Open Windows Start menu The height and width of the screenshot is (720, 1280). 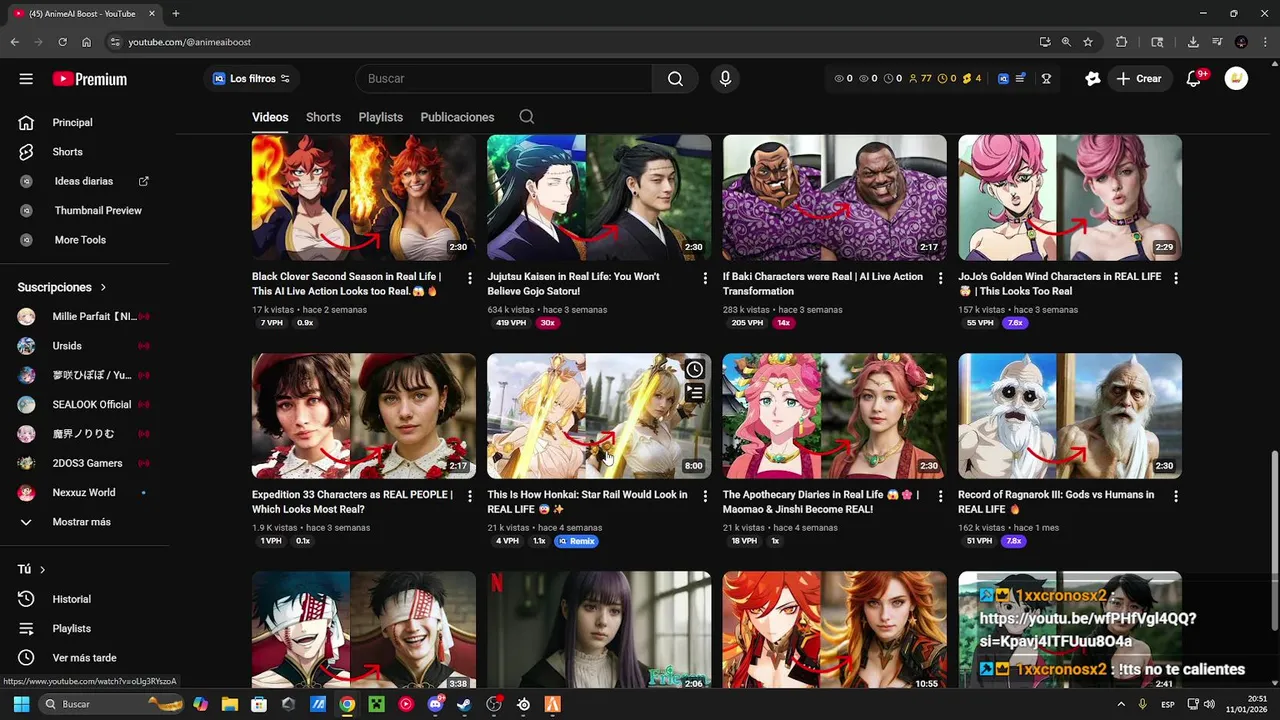pyautogui.click(x=21, y=704)
